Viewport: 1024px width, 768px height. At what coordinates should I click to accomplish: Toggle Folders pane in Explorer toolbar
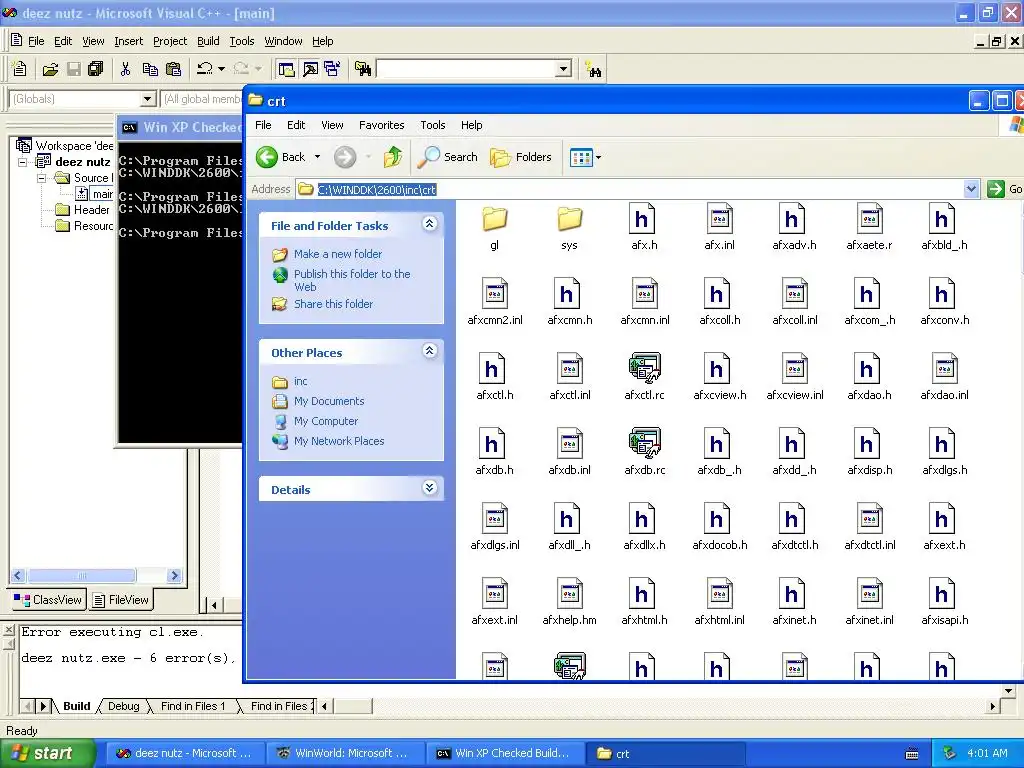click(521, 157)
